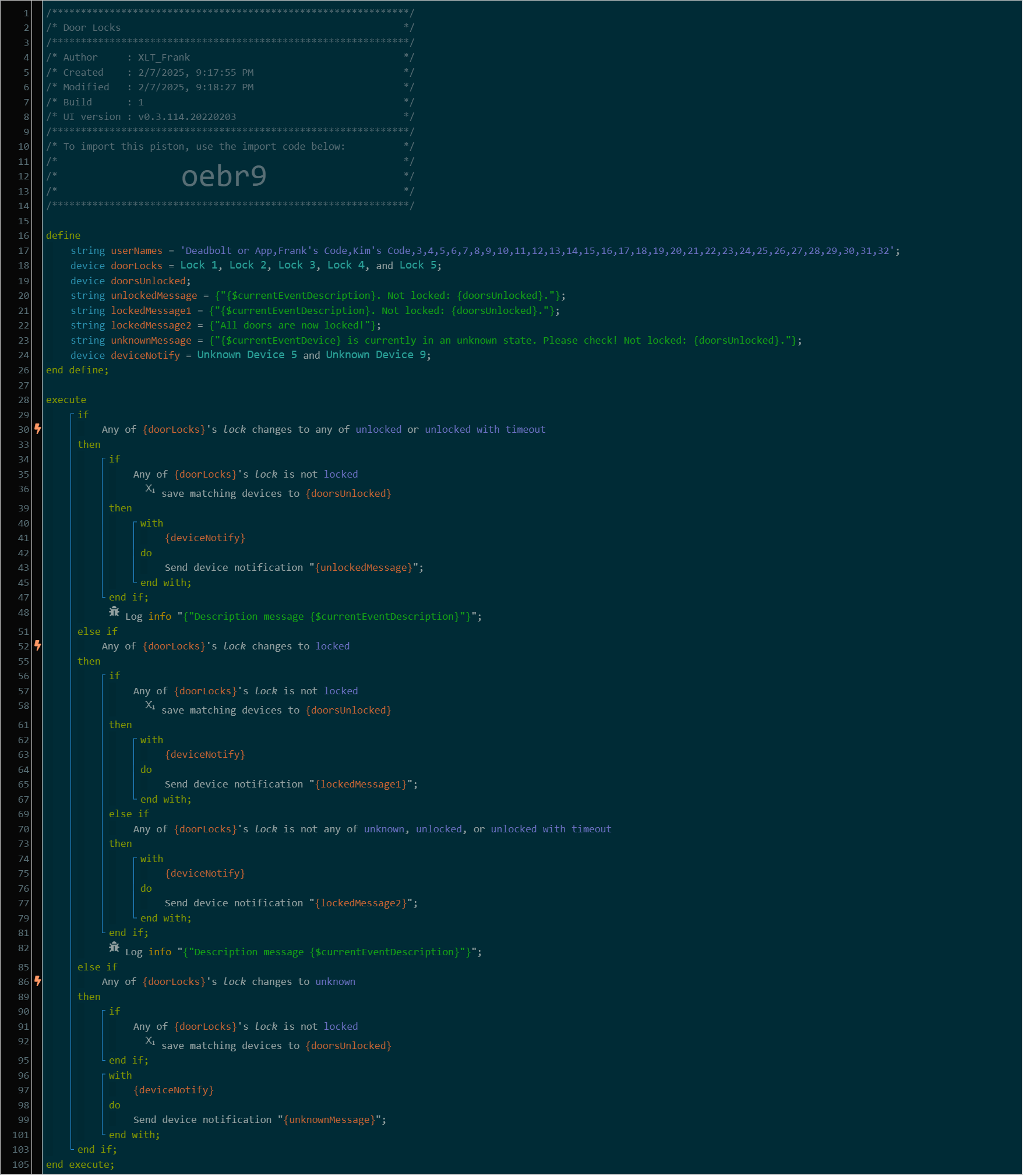Click the import code oebr9
Viewport: 1030px width, 1176px height.
(x=224, y=176)
